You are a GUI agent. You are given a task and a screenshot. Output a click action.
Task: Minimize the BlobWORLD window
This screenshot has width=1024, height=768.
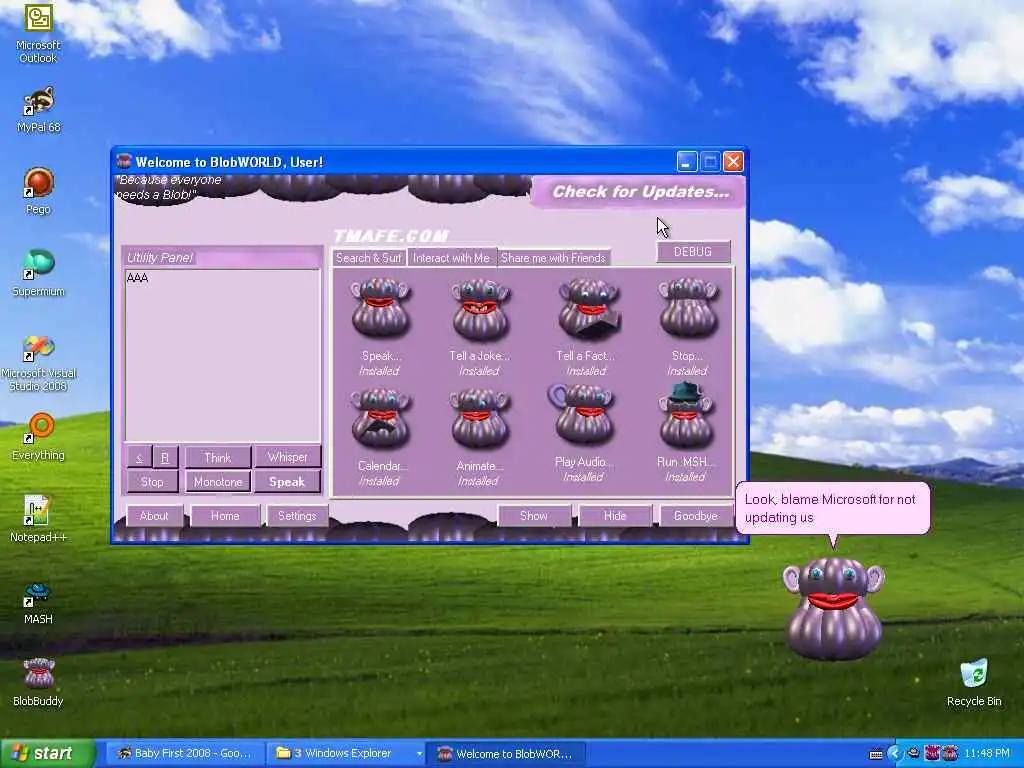pos(686,161)
